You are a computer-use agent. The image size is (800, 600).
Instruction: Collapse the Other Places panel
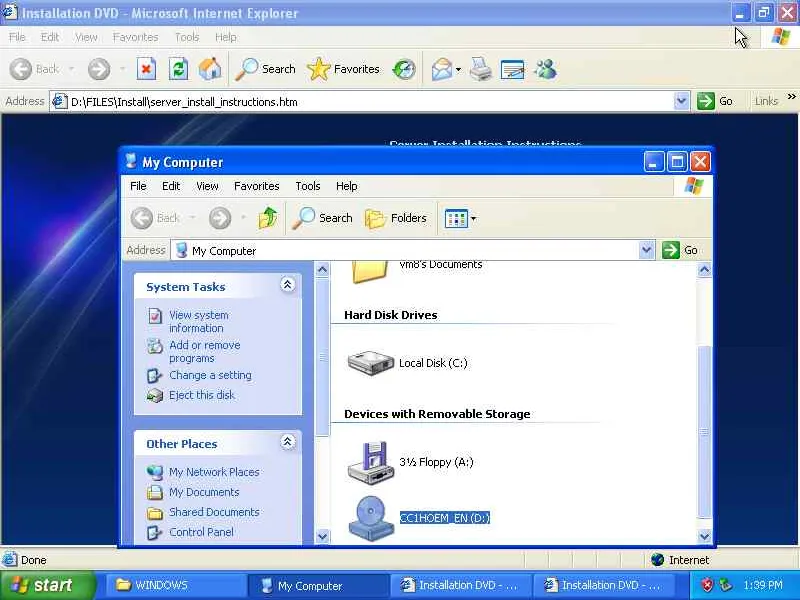click(x=287, y=442)
